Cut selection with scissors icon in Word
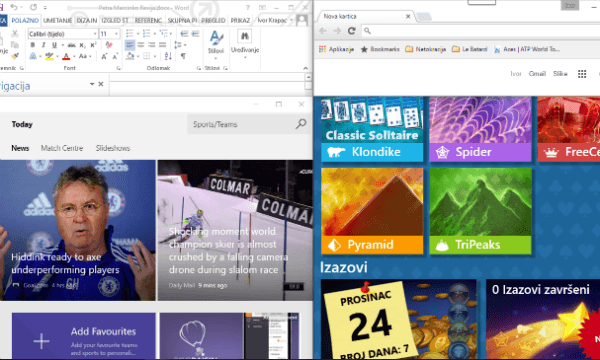This screenshot has width=600, height=360. 15,34
